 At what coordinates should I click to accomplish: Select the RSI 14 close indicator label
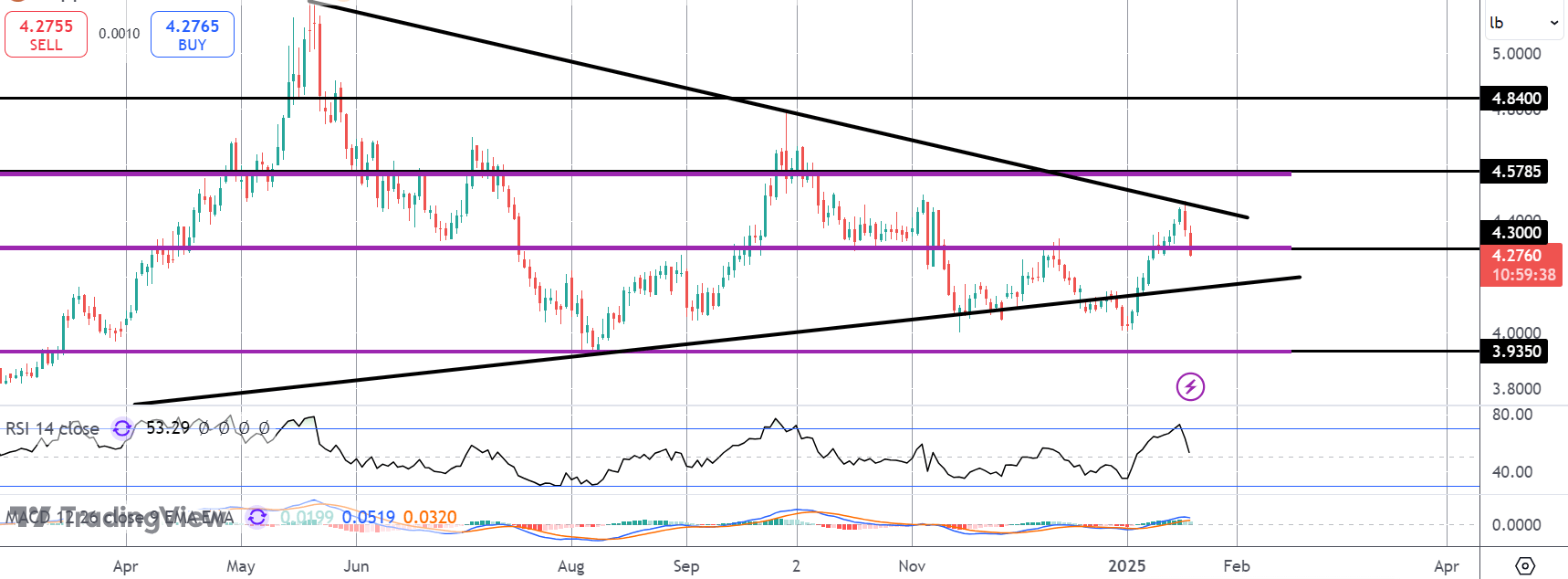pyautogui.click(x=52, y=428)
